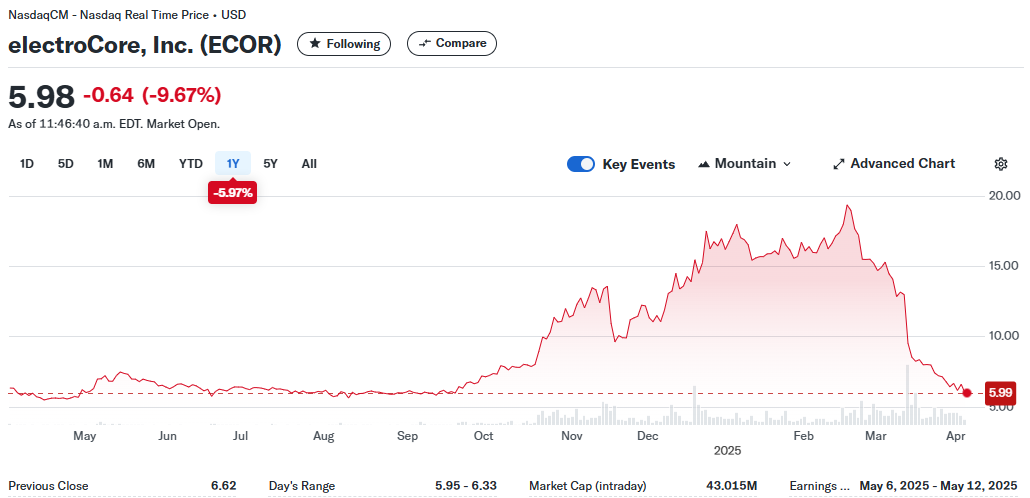Click the Previous Close label
This screenshot has height=498, width=1030.
(x=48, y=486)
